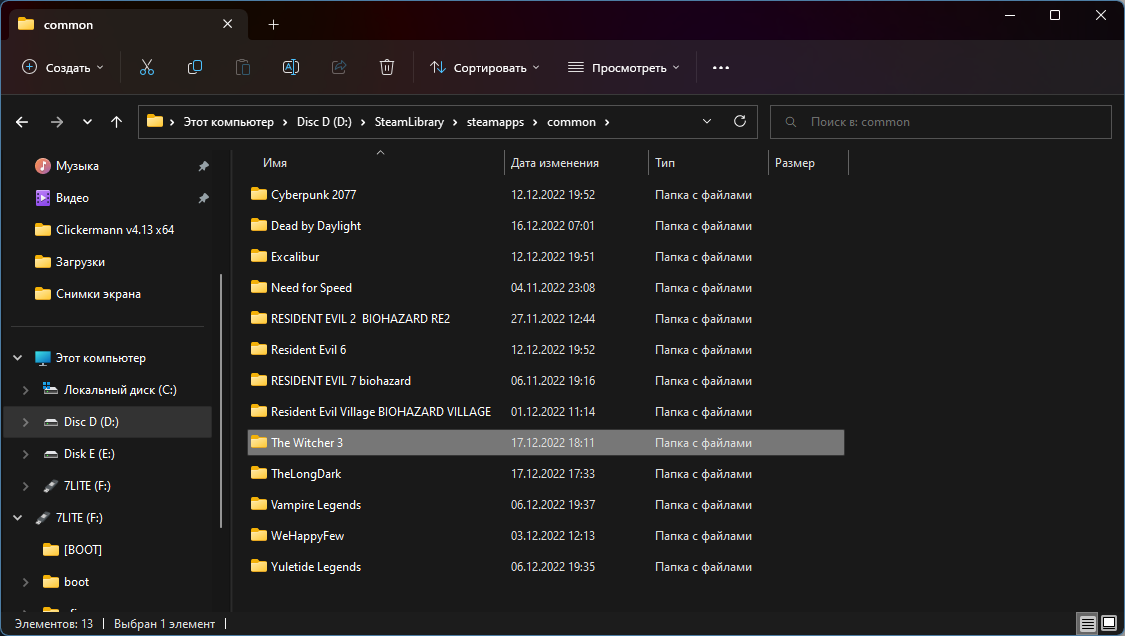Open the [BOOT] folder in tree

pyautogui.click(x=72, y=550)
